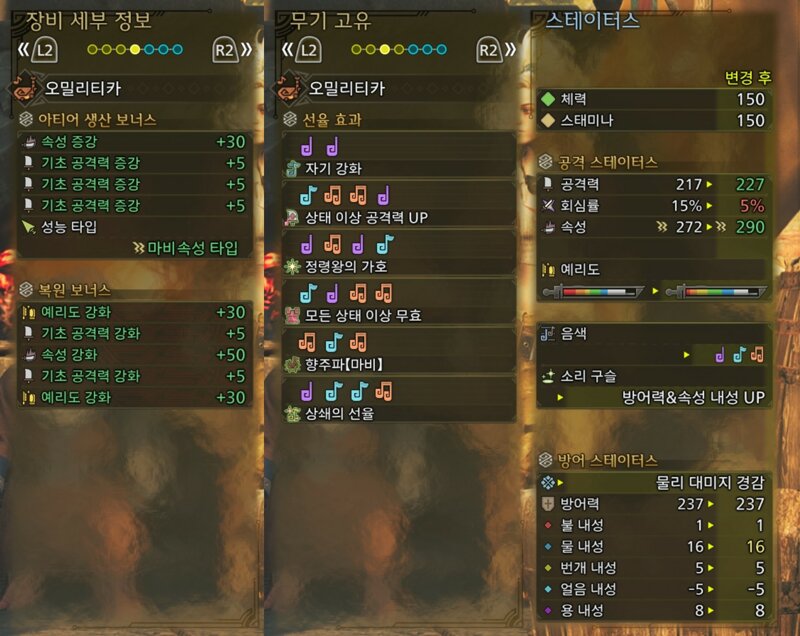This screenshot has width=800, height=636.
Task: Select the hunting horn icon beside 오밀리티카 in left panel
Action: (x=24, y=88)
